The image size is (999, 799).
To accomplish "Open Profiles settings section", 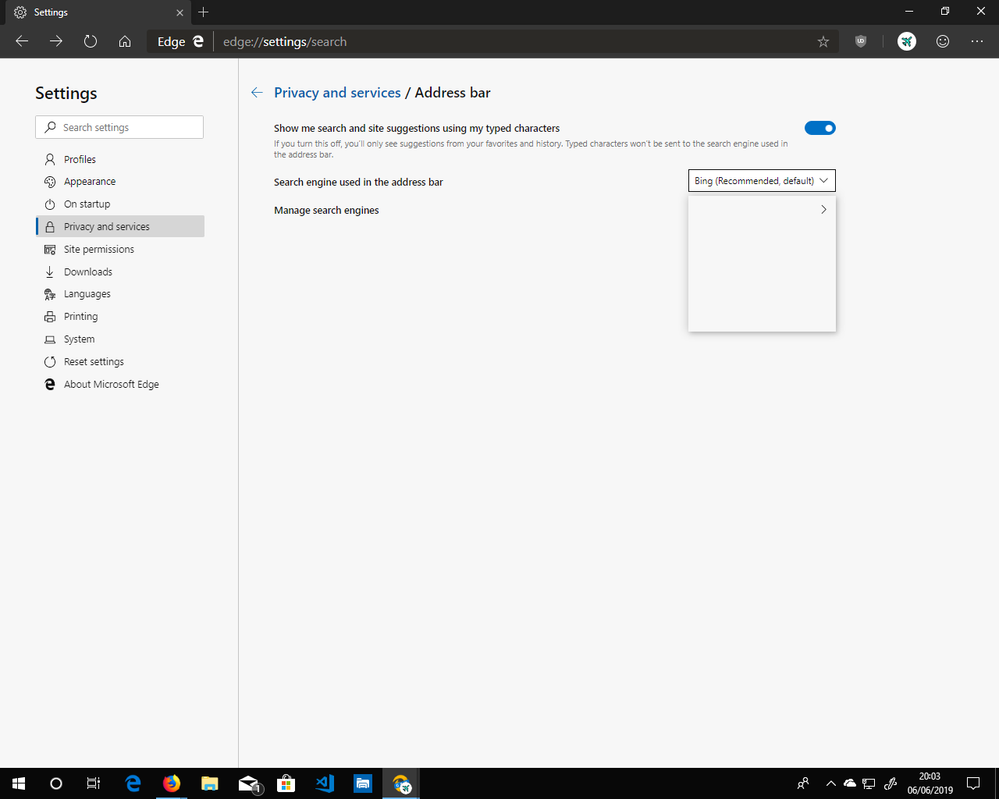I will 120,159.
